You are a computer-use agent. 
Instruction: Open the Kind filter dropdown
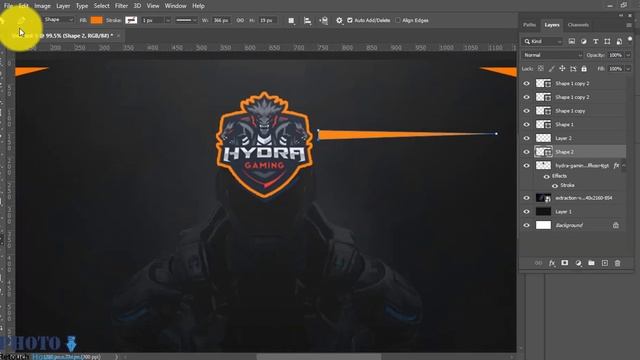tap(542, 41)
